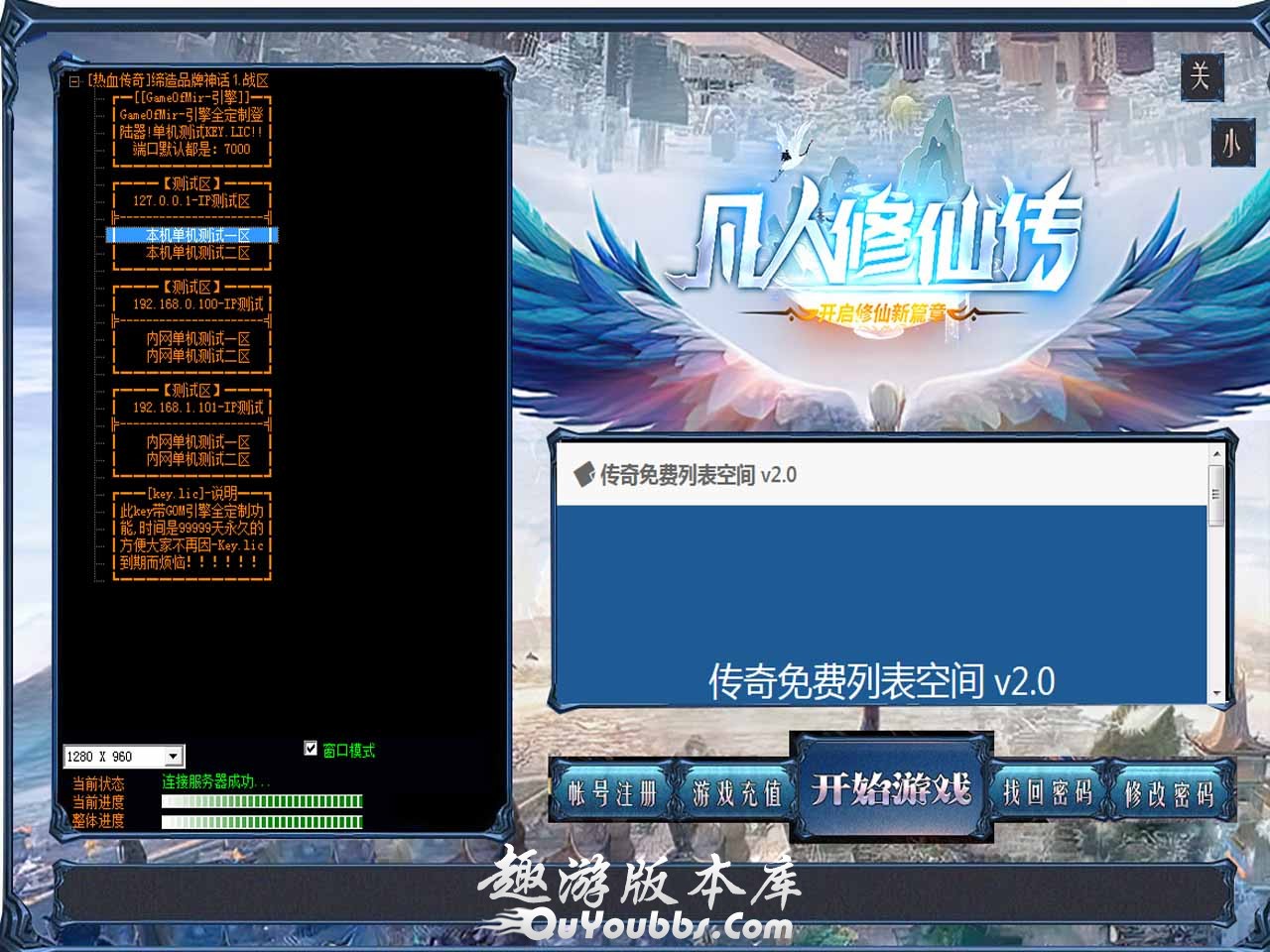Choose 内网单机测试一区 under 192.168.0.100
1270x952 pixels.
coord(197,339)
